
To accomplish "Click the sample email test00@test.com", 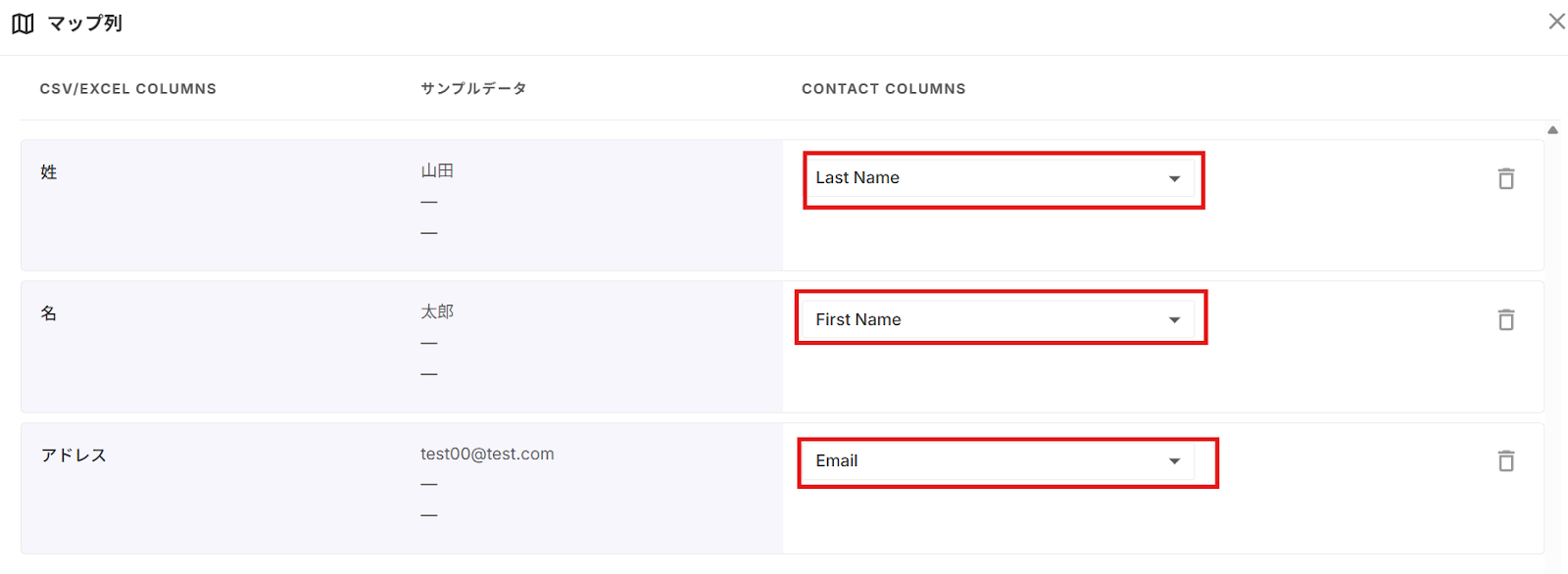I will (x=487, y=454).
